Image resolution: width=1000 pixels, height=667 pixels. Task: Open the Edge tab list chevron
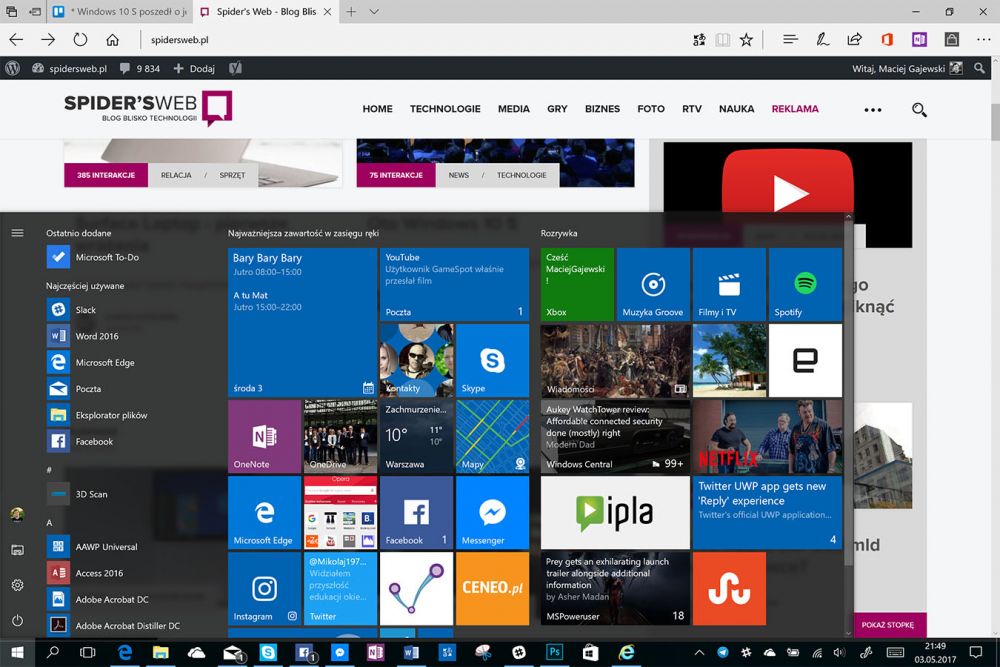tap(374, 11)
